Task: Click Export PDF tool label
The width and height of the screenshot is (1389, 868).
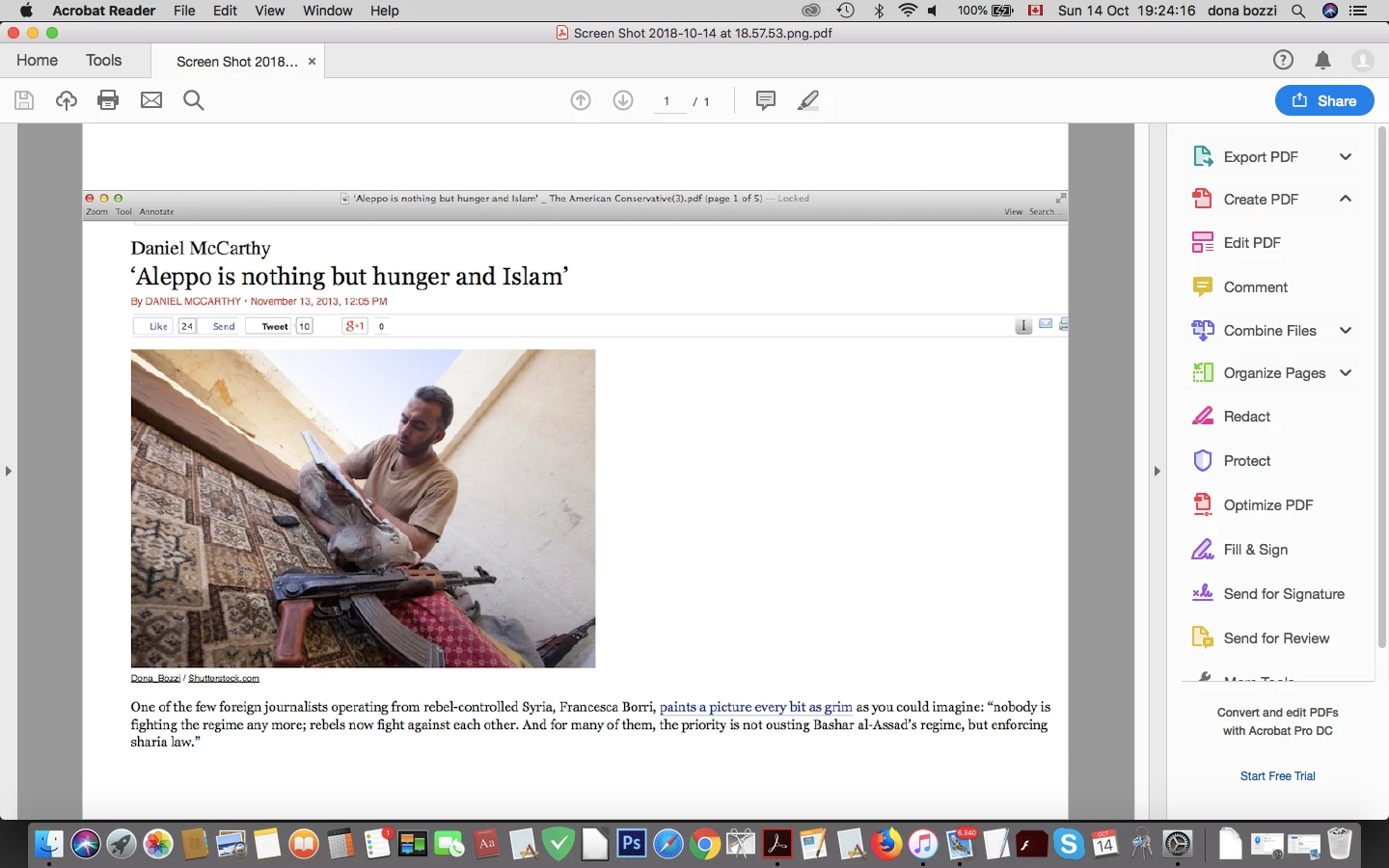Action: click(1261, 156)
